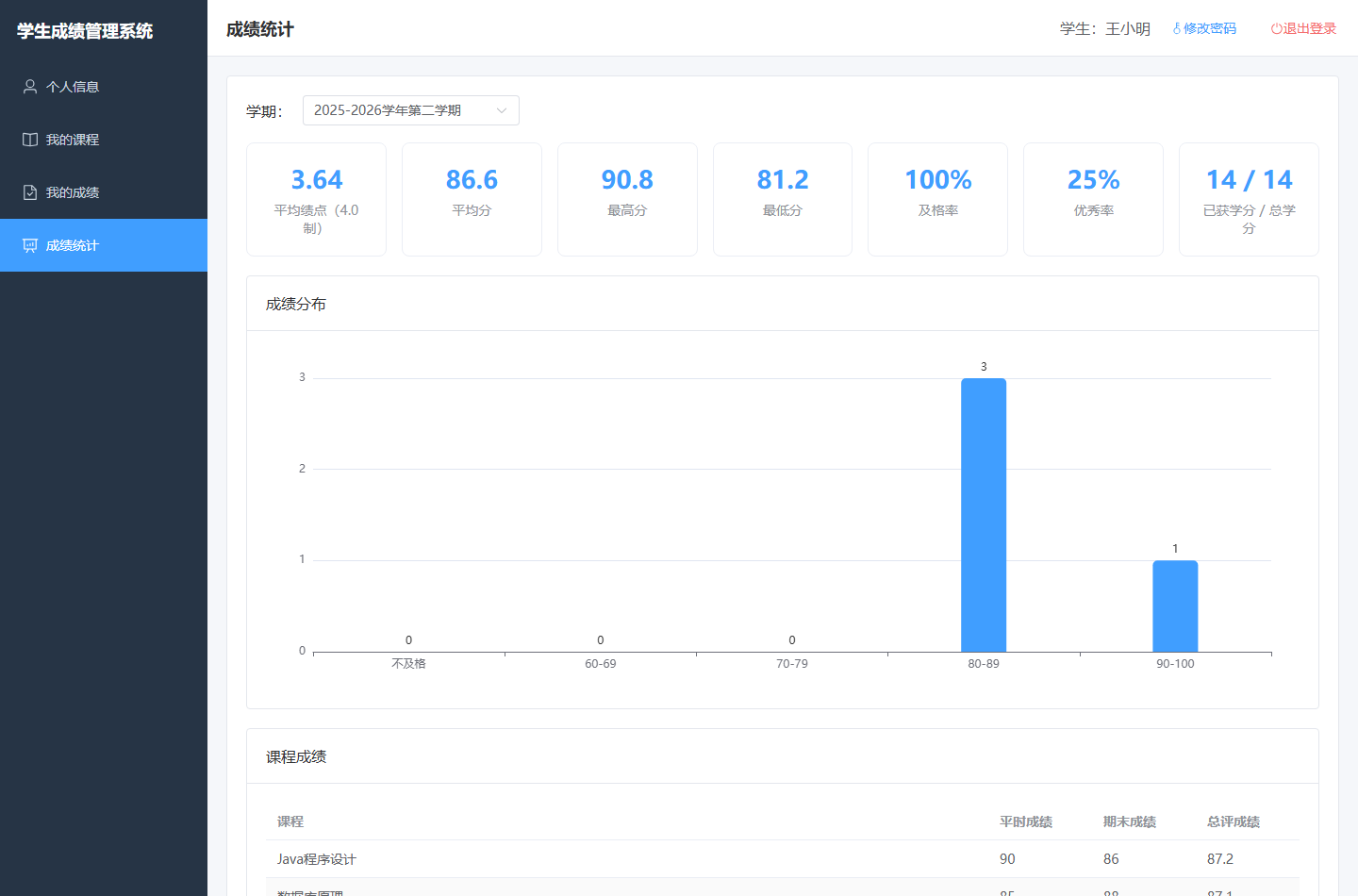Click the user icon beside 个人信息
Image resolution: width=1358 pixels, height=896 pixels.
click(30, 87)
